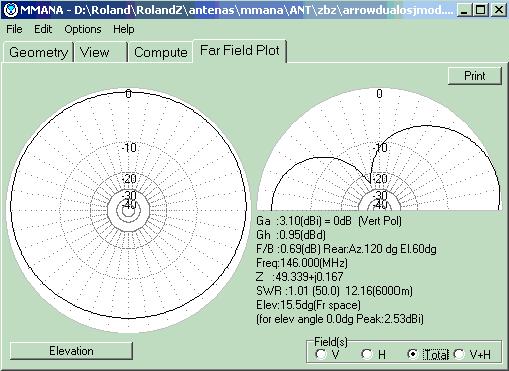Click the MMANA app icon in title bar

coord(11,10)
